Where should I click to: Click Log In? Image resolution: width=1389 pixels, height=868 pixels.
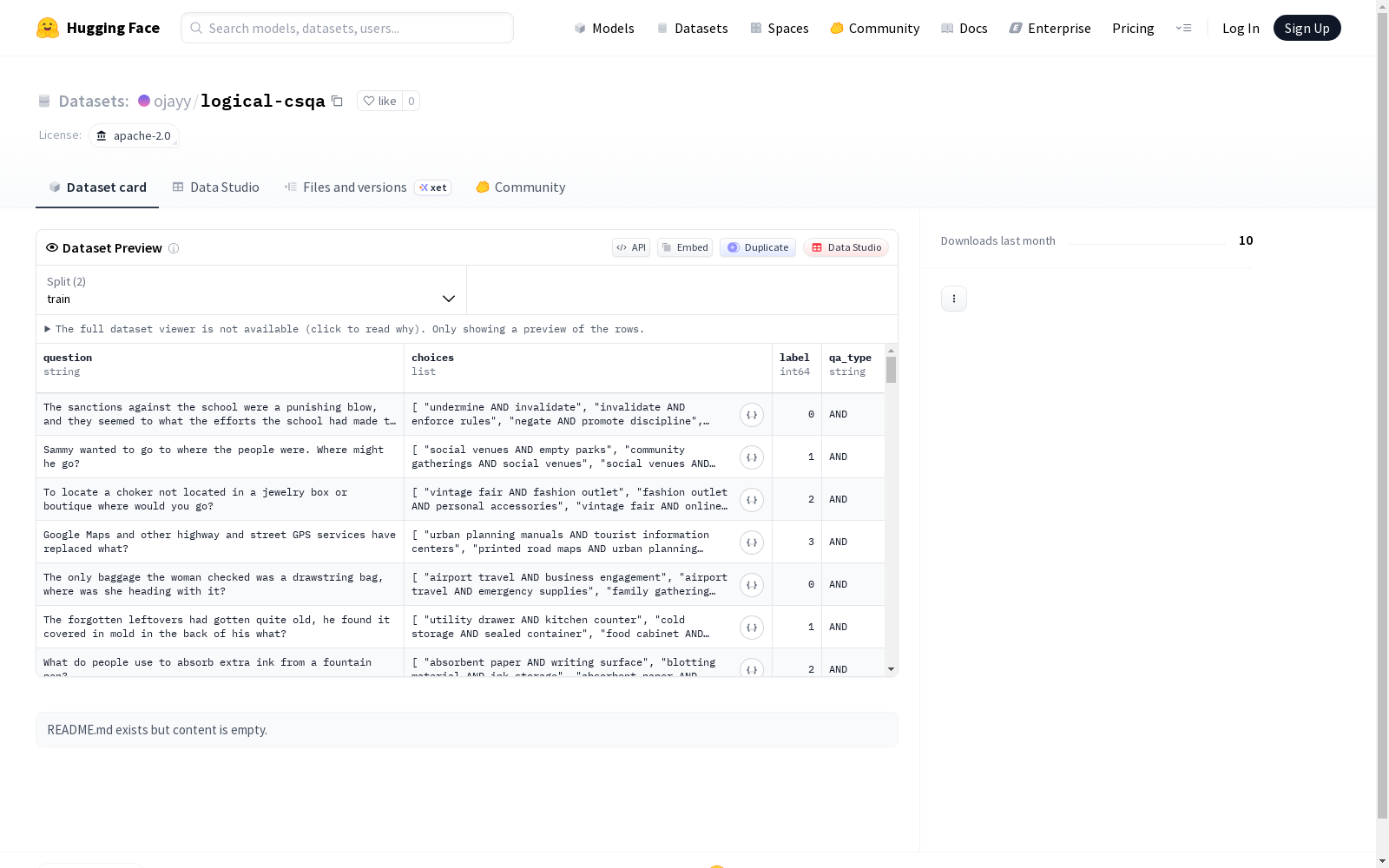click(x=1241, y=28)
